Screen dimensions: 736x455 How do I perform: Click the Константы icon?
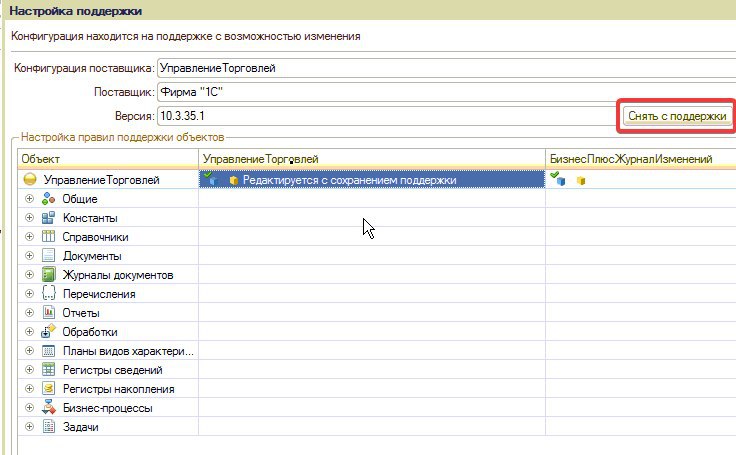tap(48, 217)
